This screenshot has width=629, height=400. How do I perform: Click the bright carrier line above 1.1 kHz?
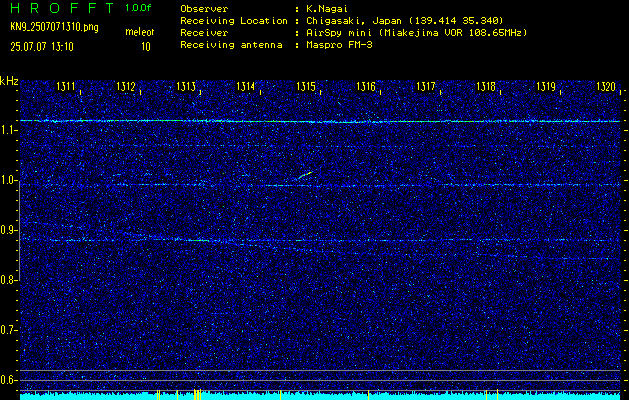320,121
